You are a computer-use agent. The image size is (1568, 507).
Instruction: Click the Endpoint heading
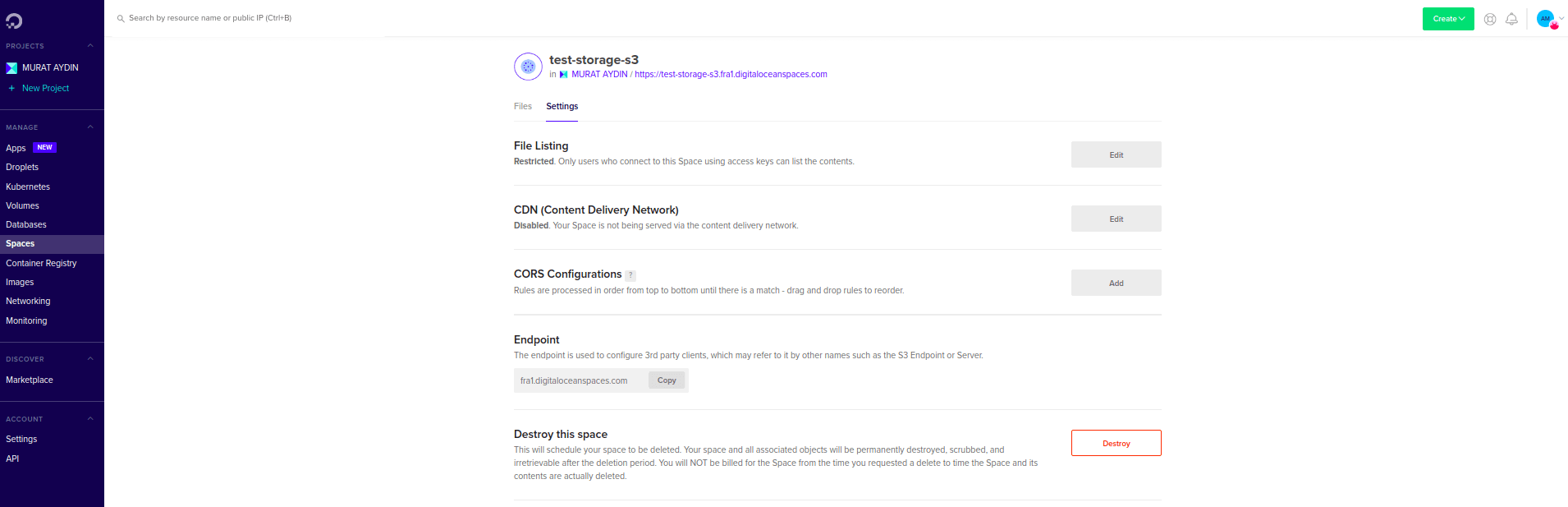[x=537, y=340]
